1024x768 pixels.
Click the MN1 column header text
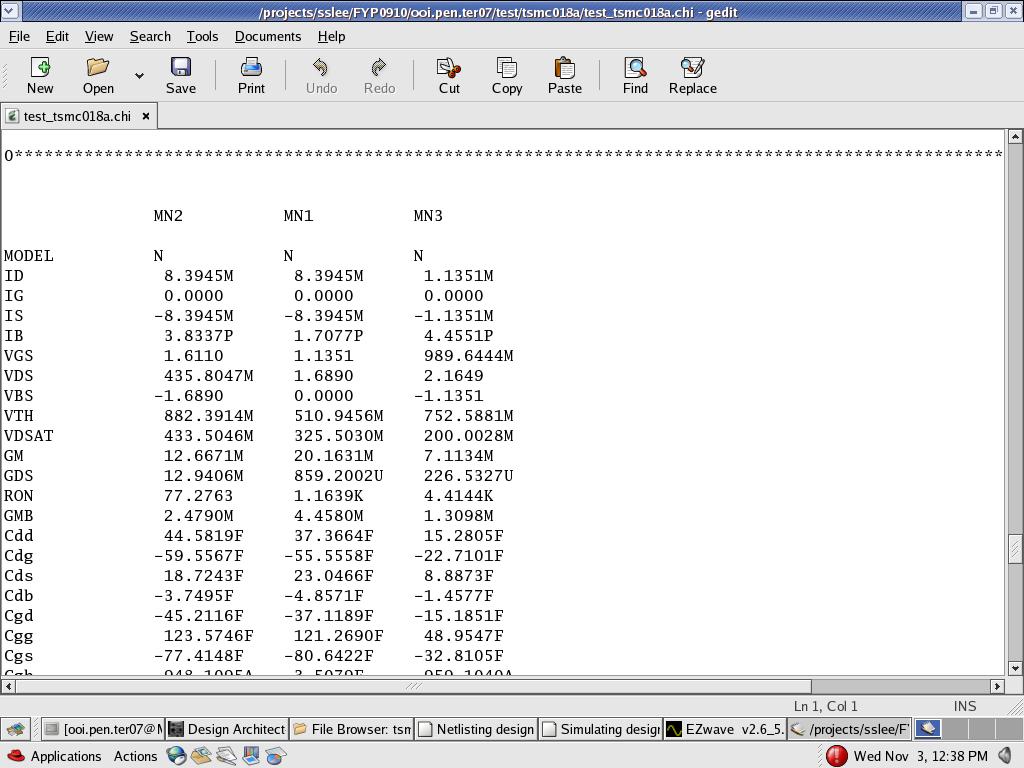[x=298, y=216]
